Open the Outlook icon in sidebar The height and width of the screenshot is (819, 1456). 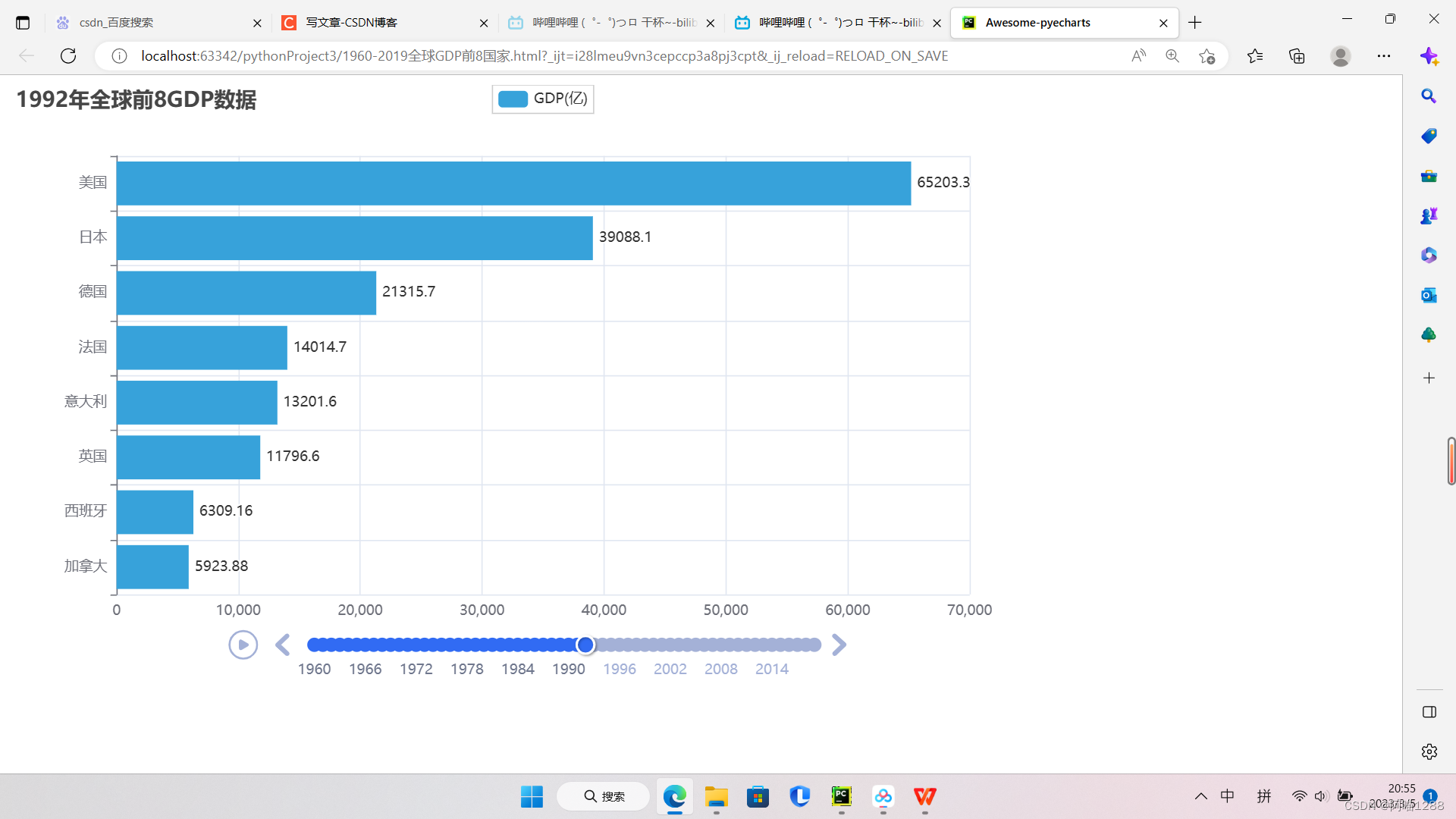tap(1429, 295)
